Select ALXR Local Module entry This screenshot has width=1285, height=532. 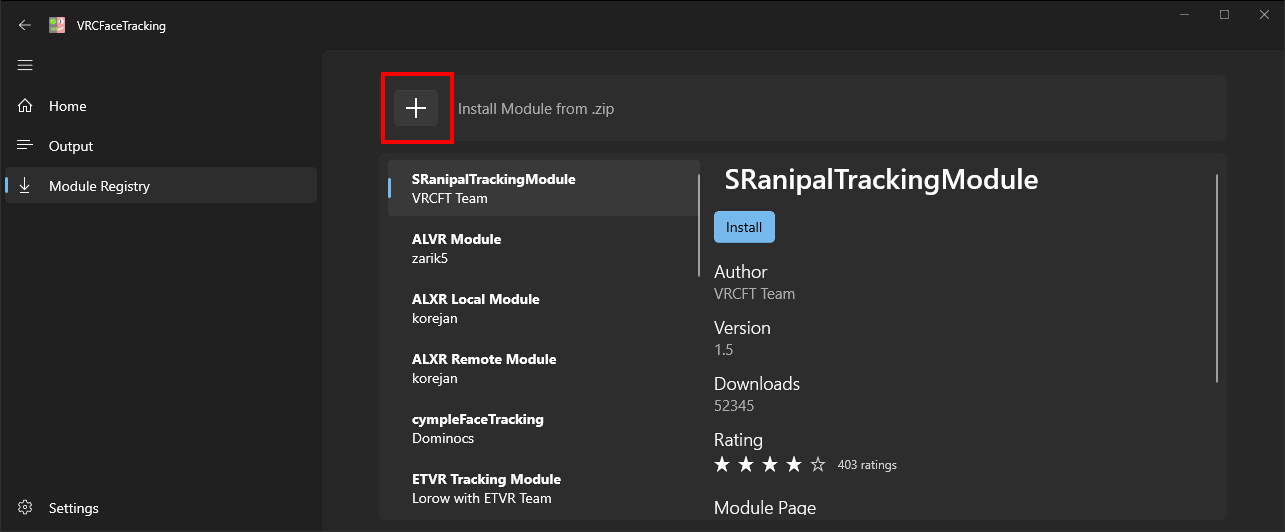pyautogui.click(x=543, y=308)
